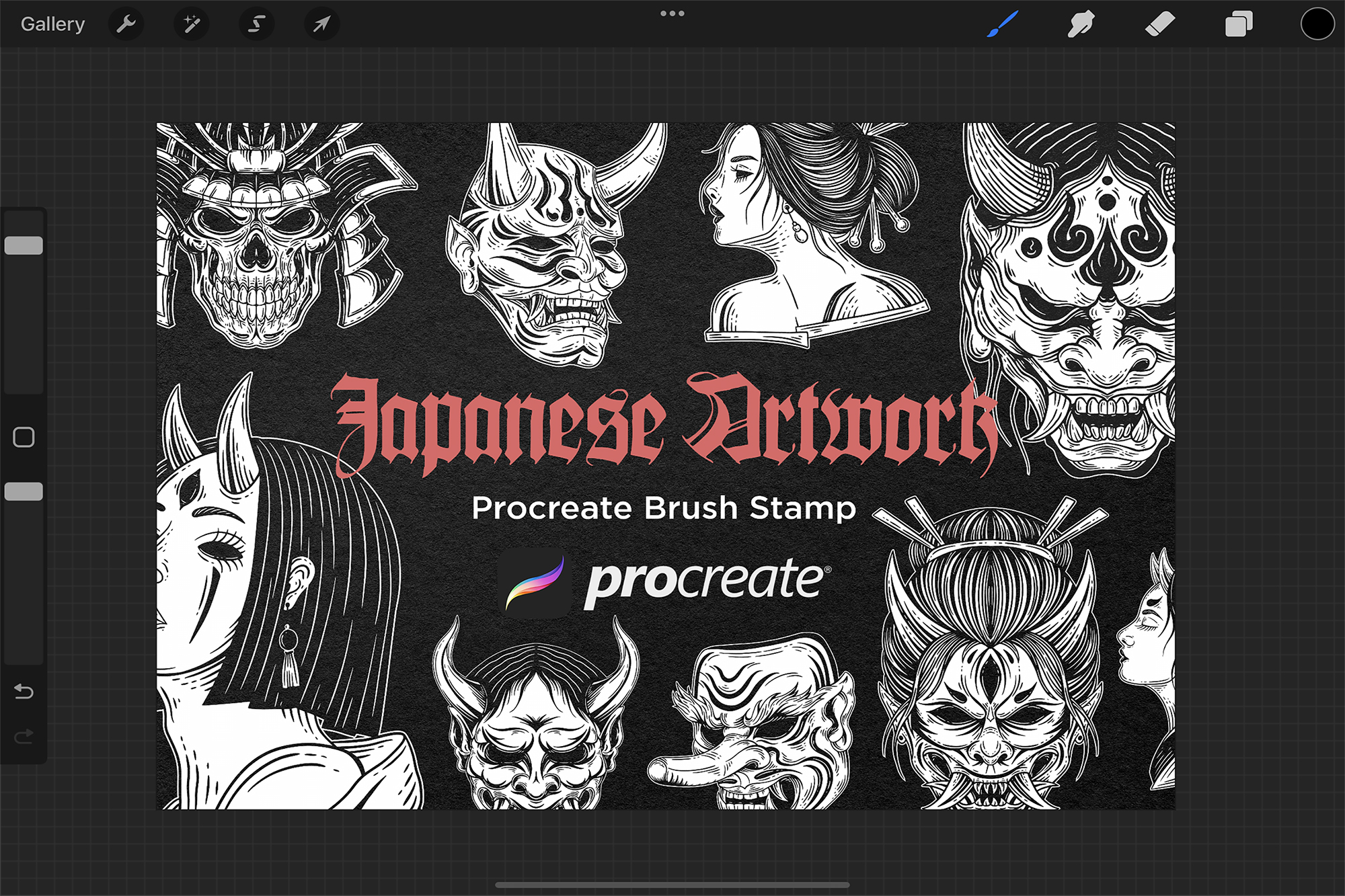
Task: Tap the home indicator bar at bottom
Action: click(672, 885)
